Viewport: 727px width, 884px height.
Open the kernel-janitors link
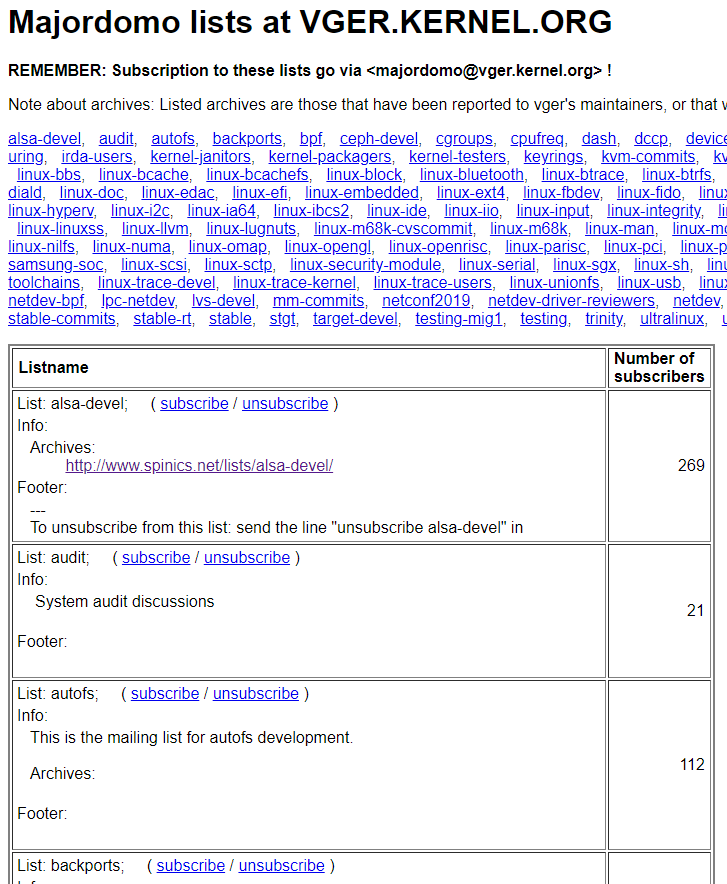click(x=200, y=157)
